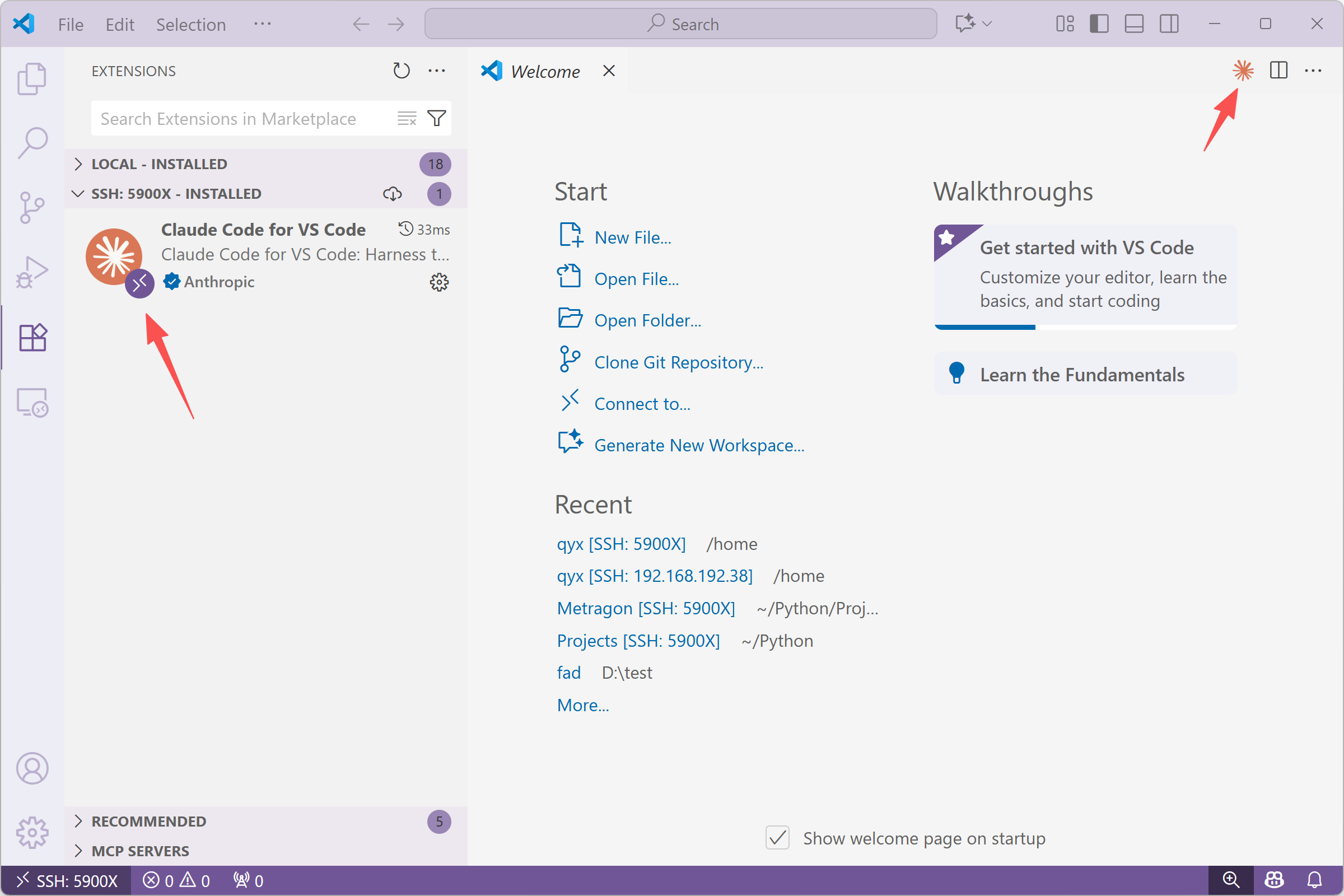Click the New File link
This screenshot has height=896, width=1344.
[633, 237]
